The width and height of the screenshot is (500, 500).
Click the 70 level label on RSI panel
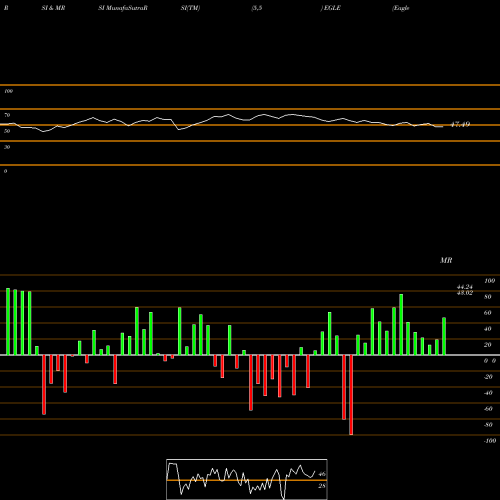click(7, 115)
